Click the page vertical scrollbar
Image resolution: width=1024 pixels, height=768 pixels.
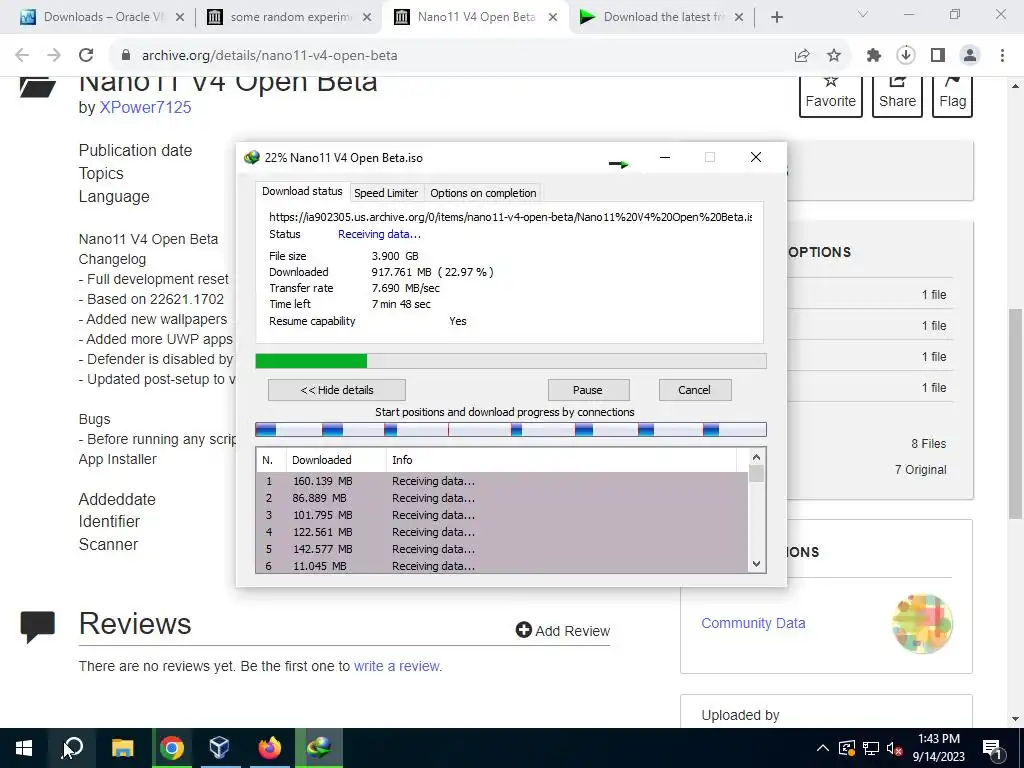coord(1016,413)
